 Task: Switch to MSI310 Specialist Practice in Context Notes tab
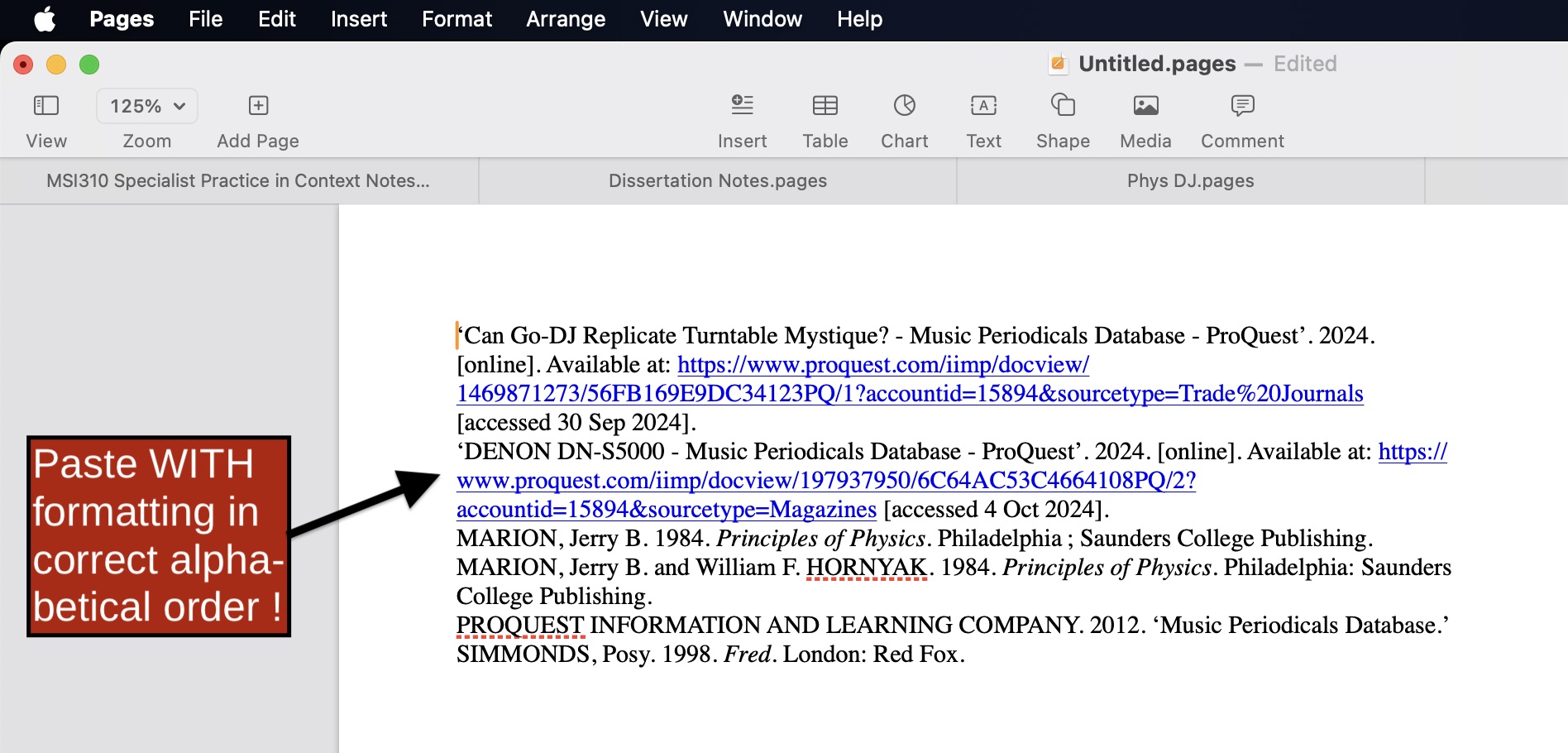pyautogui.click(x=239, y=181)
